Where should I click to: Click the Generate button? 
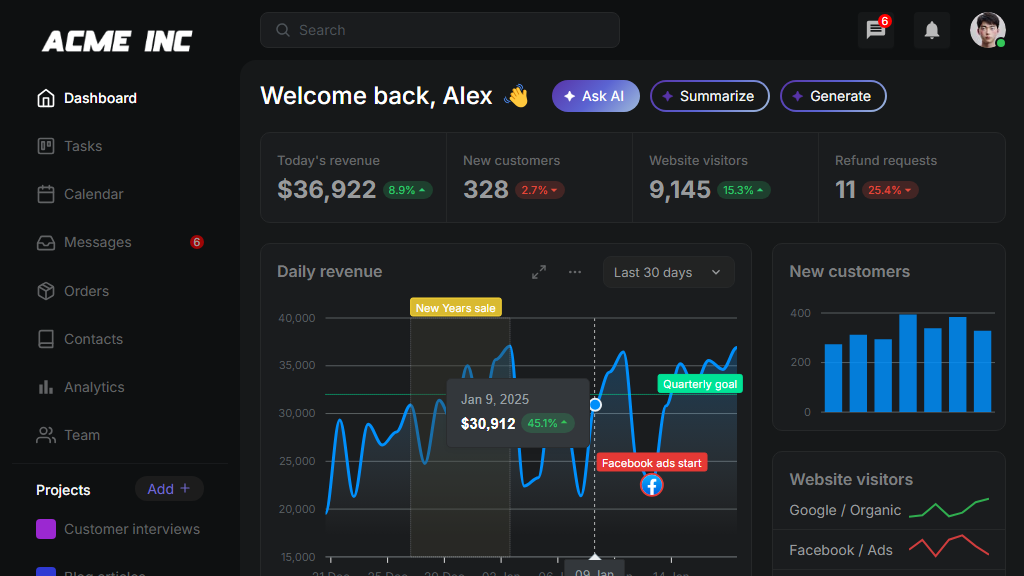tap(833, 96)
